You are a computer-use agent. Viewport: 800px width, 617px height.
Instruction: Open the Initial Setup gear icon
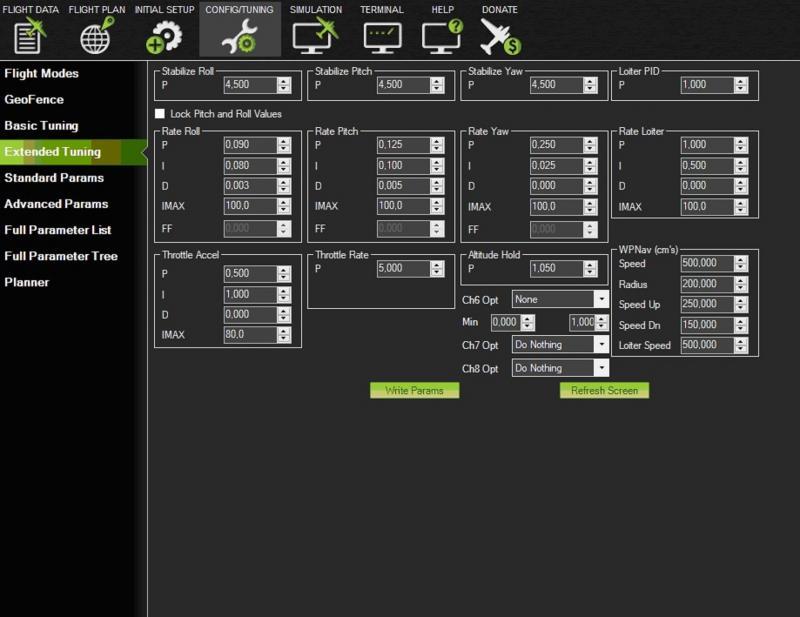point(164,36)
